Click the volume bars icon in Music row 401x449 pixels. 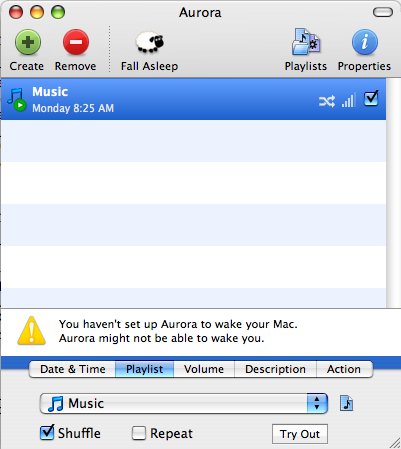(x=349, y=100)
